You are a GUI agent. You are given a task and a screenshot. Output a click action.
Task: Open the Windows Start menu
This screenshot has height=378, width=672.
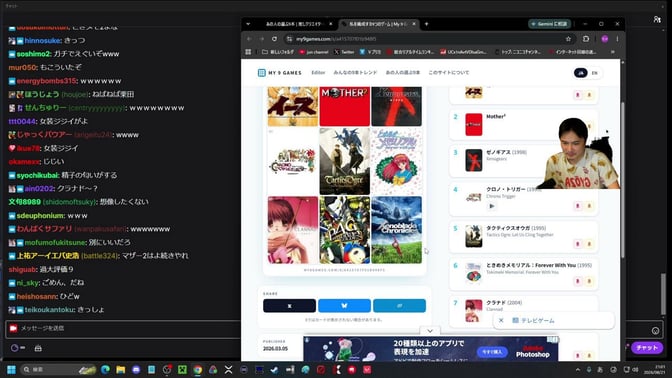pos(12,369)
